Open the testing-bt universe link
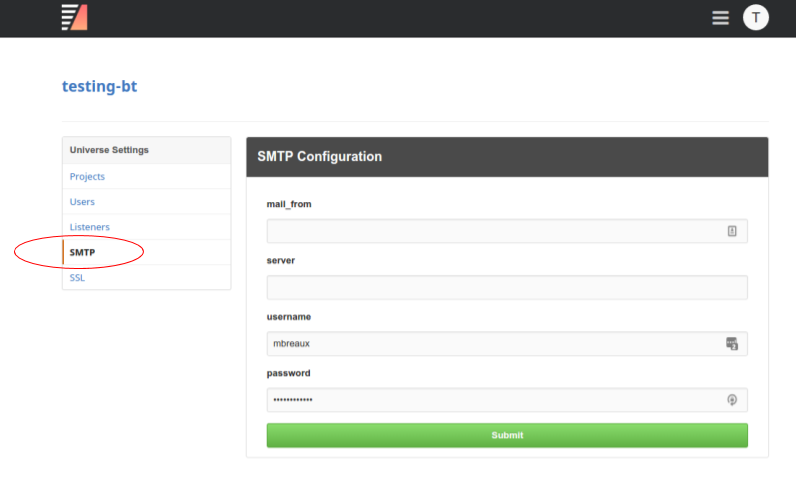The width and height of the screenshot is (796, 504). [99, 86]
